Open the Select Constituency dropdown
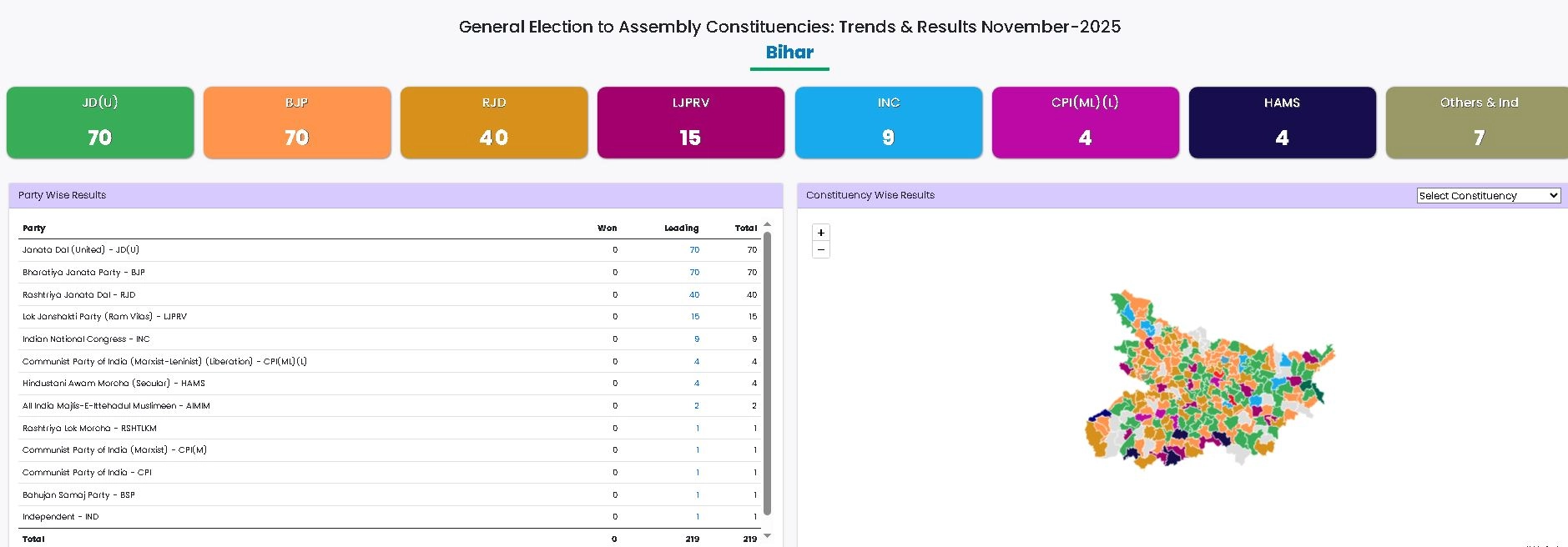This screenshot has width=1568, height=547. click(x=1488, y=196)
